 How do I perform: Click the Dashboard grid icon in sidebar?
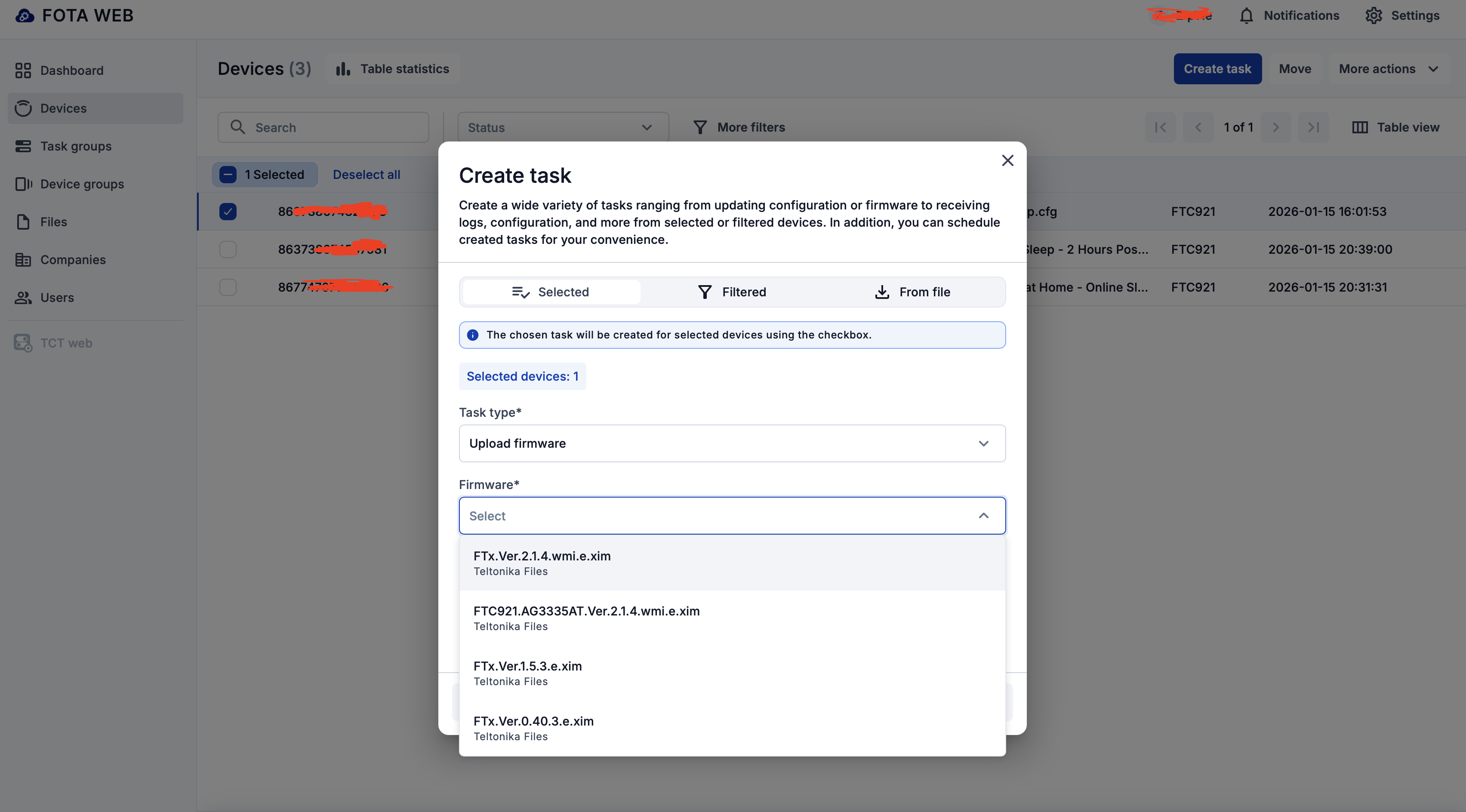point(23,71)
